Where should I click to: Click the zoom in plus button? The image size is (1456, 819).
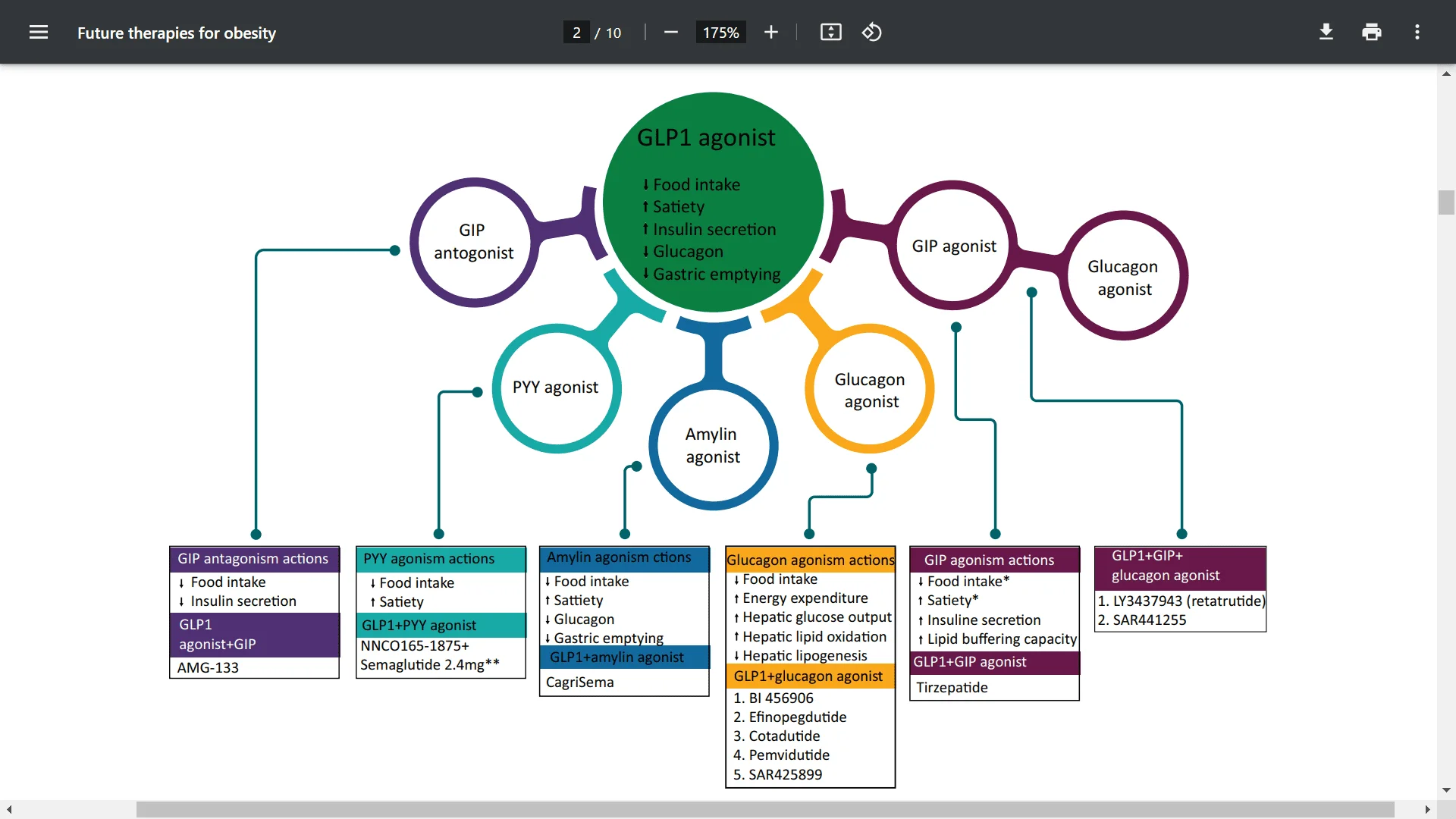tap(770, 32)
